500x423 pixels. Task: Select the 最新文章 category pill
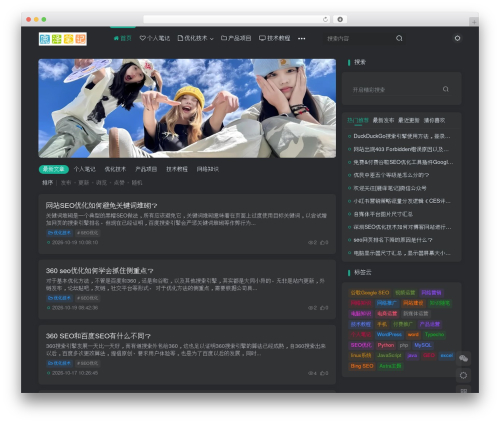[54, 169]
